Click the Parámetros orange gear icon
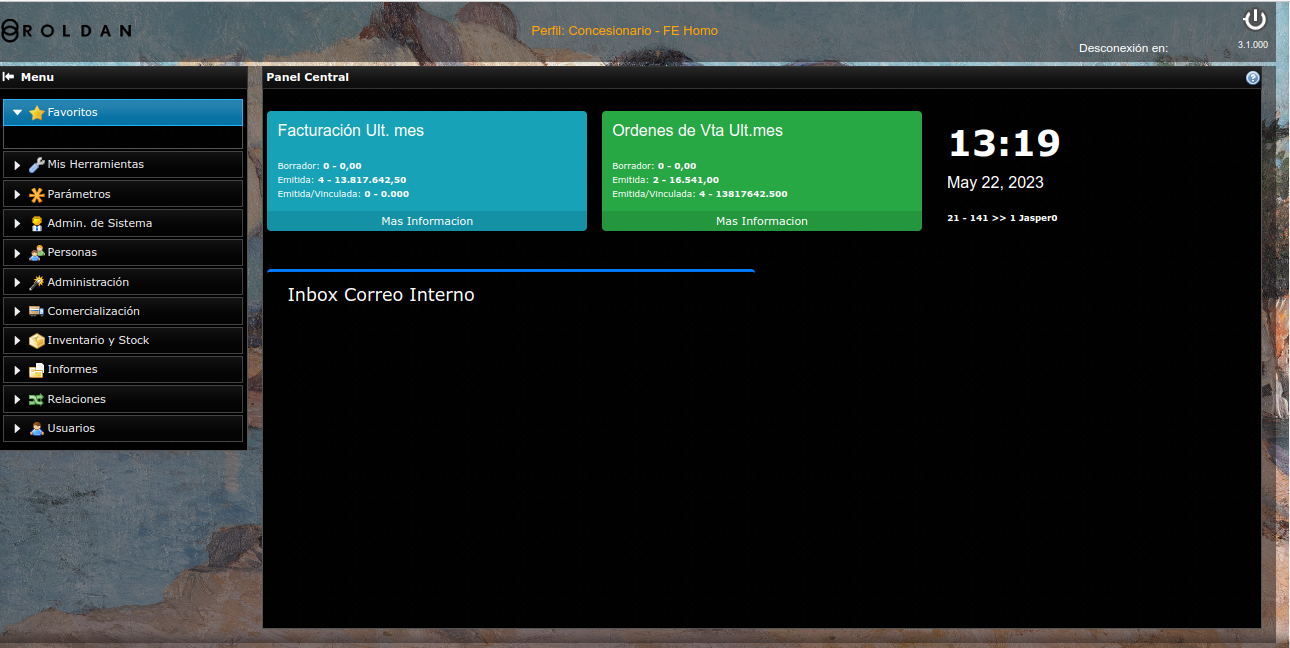The image size is (1290, 648). (x=37, y=194)
